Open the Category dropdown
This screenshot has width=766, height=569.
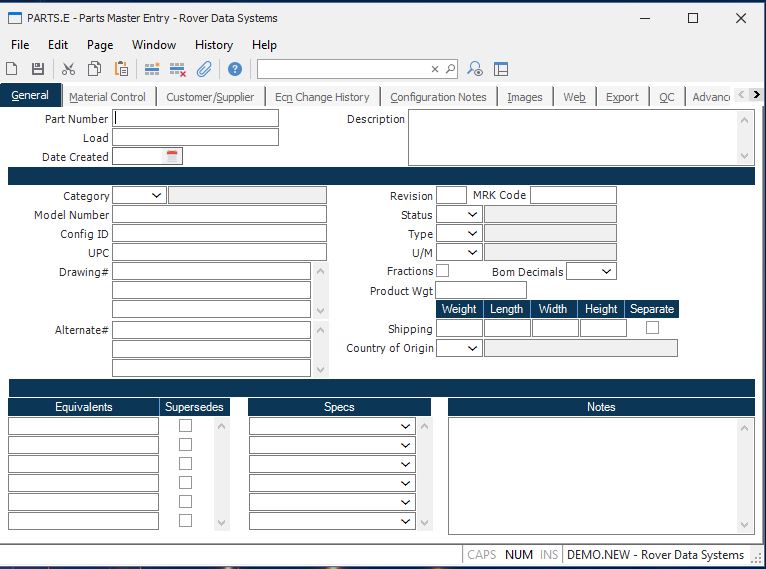155,196
